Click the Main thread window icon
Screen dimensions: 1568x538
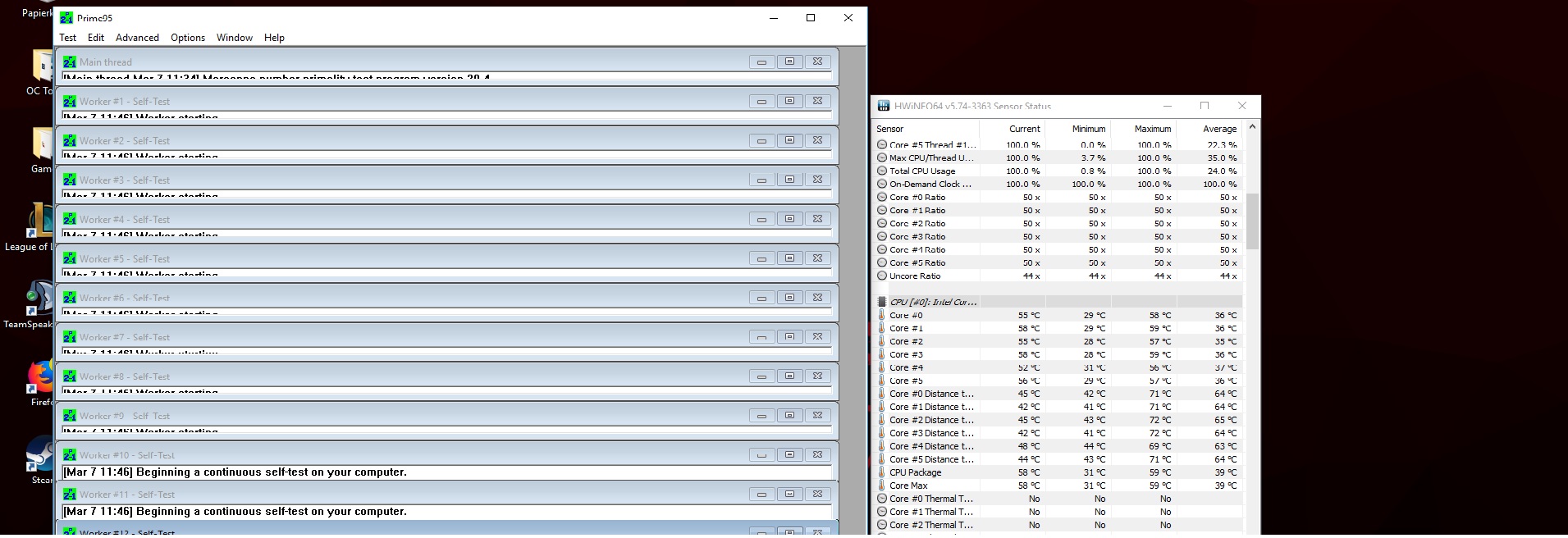tap(70, 62)
